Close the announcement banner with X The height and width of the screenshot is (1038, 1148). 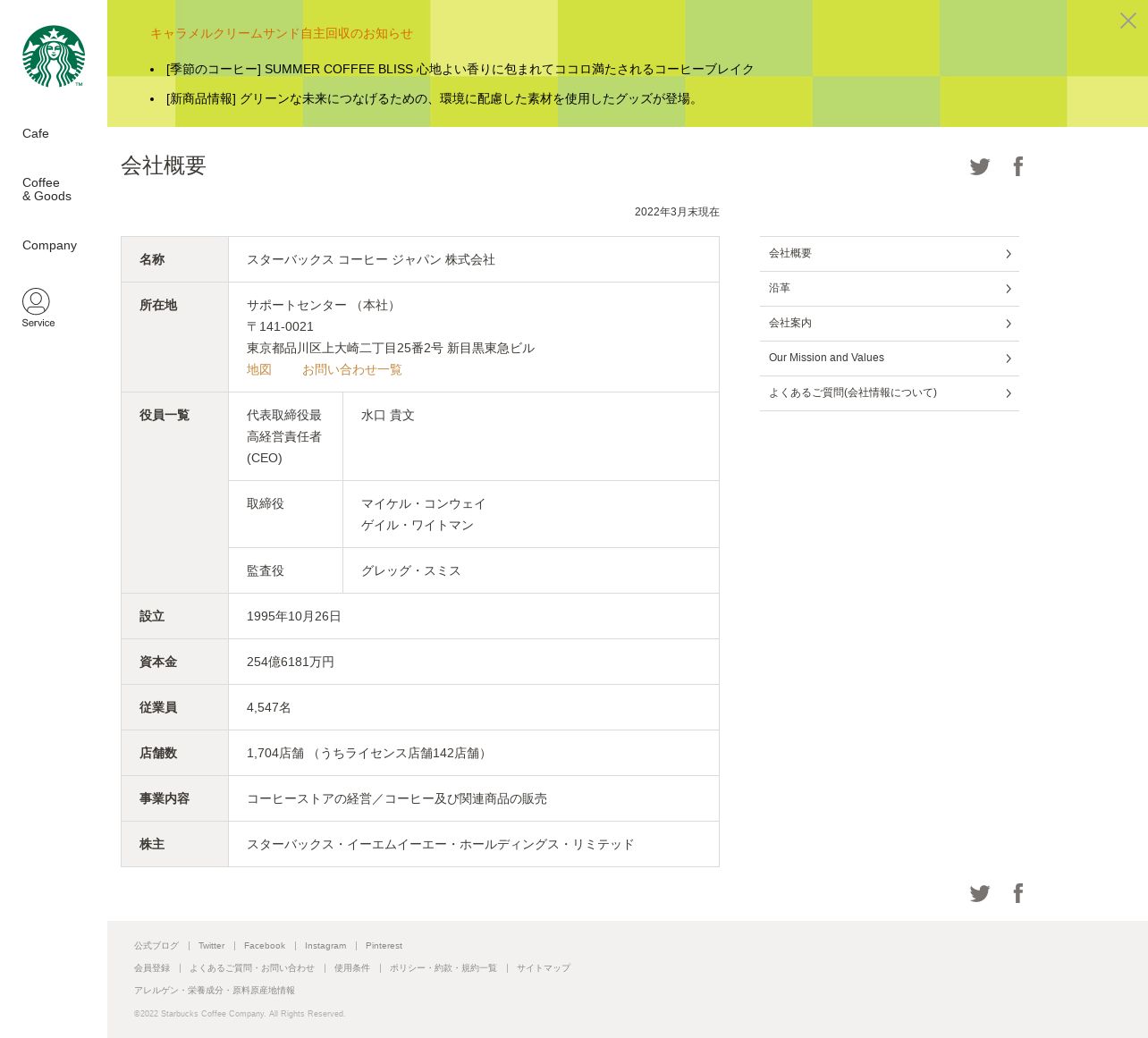1128,21
